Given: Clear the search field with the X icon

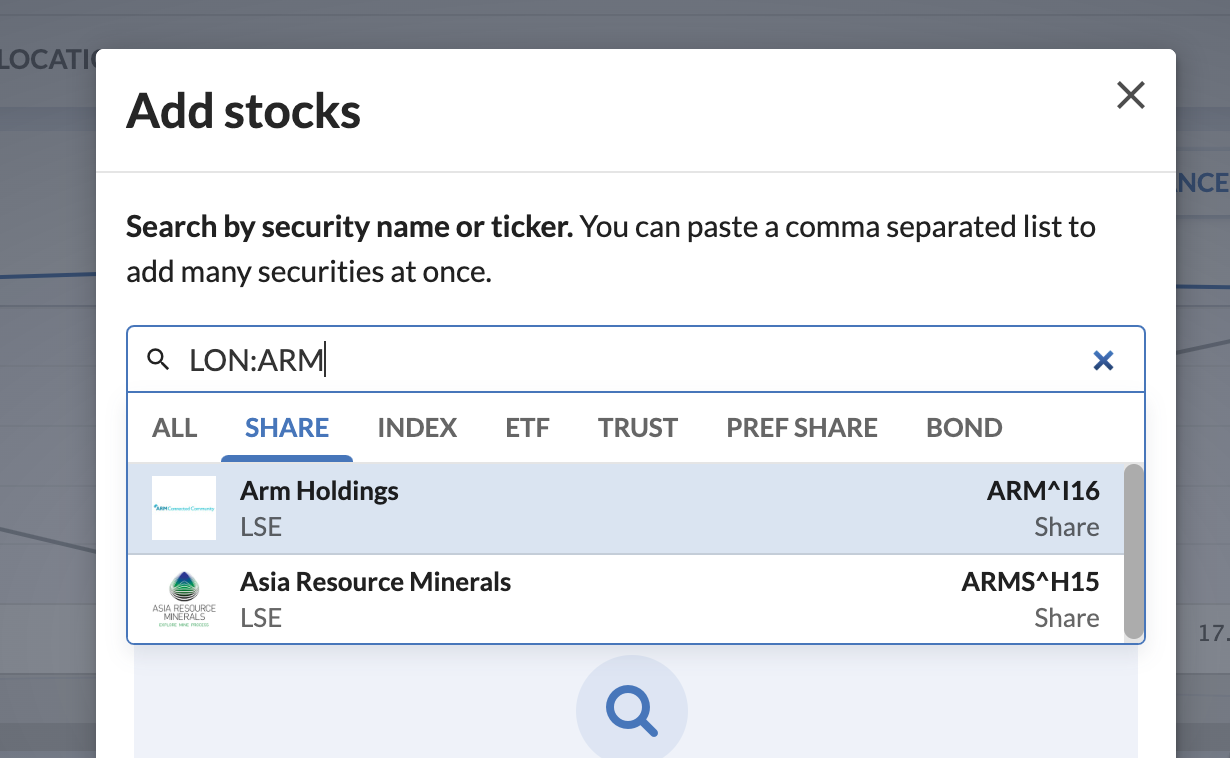Looking at the screenshot, I should pyautogui.click(x=1103, y=361).
